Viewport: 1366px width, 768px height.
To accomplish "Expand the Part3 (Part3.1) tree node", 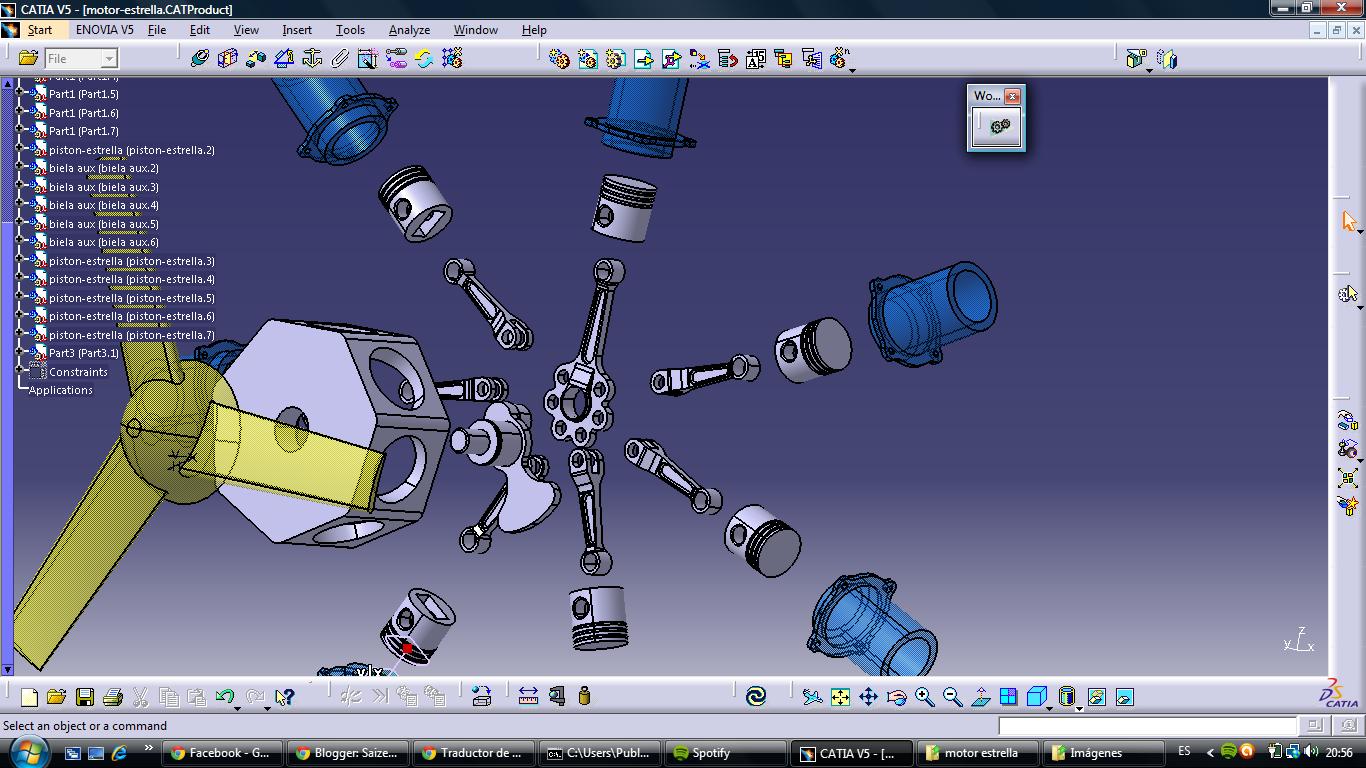I will [x=19, y=351].
